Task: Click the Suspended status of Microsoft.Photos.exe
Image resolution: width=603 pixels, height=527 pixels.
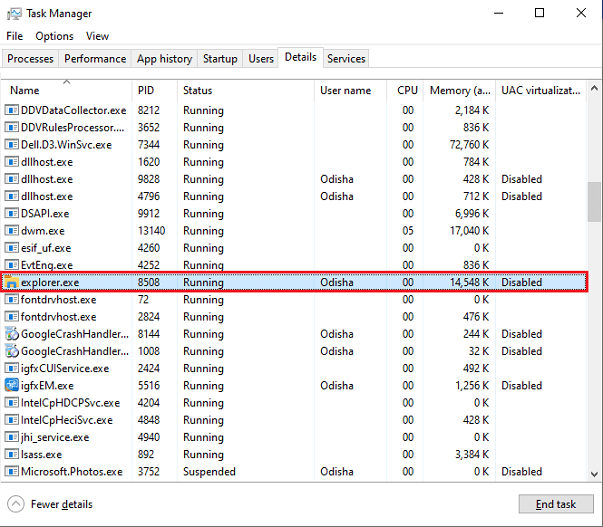Action: pyautogui.click(x=209, y=472)
